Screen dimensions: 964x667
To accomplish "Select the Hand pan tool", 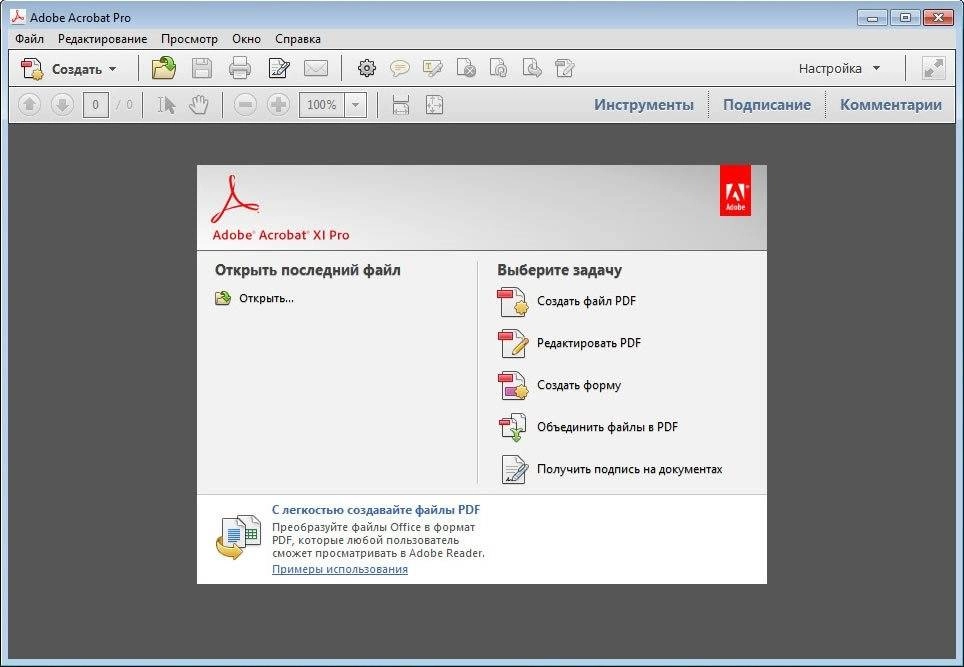I will click(x=199, y=105).
